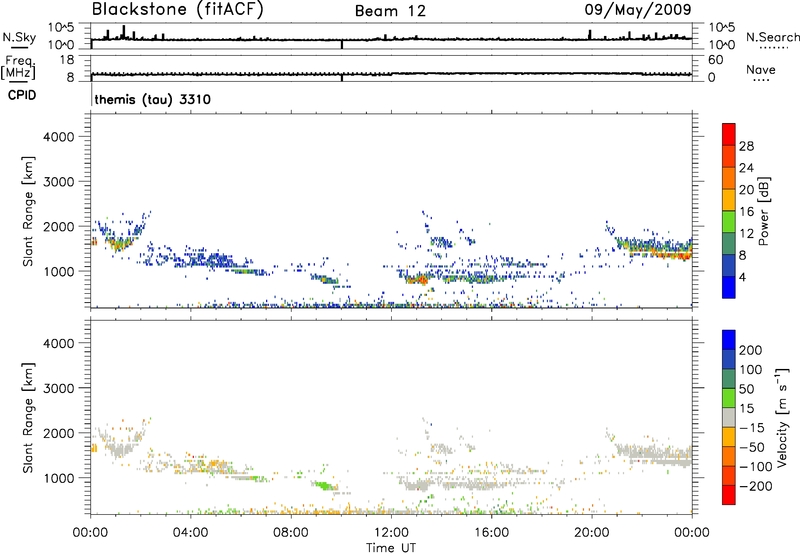
Task: Click the "-100" label on the Velocity colorbar
Action: pos(754,467)
